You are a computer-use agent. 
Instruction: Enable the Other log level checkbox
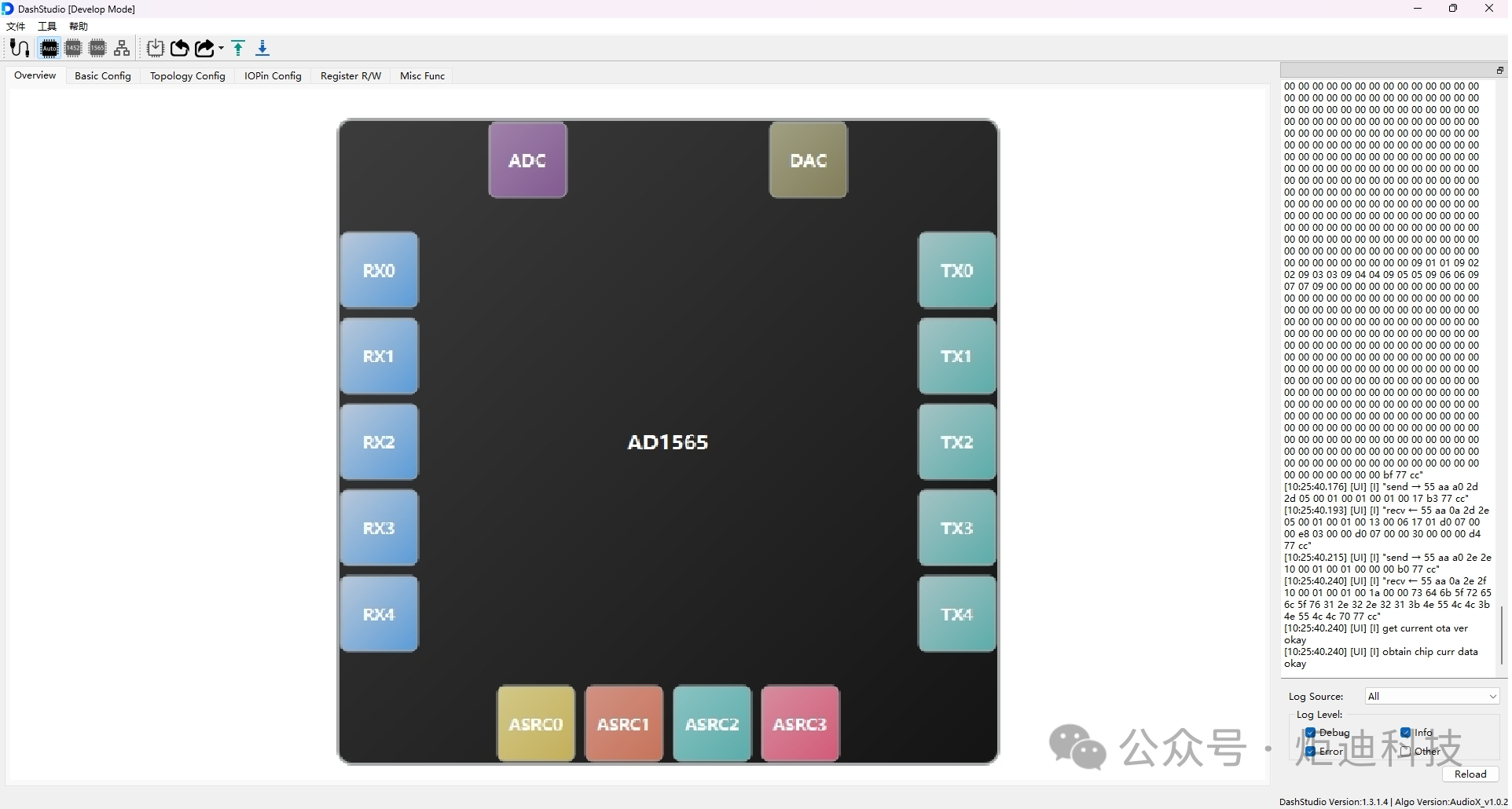pyautogui.click(x=1406, y=752)
